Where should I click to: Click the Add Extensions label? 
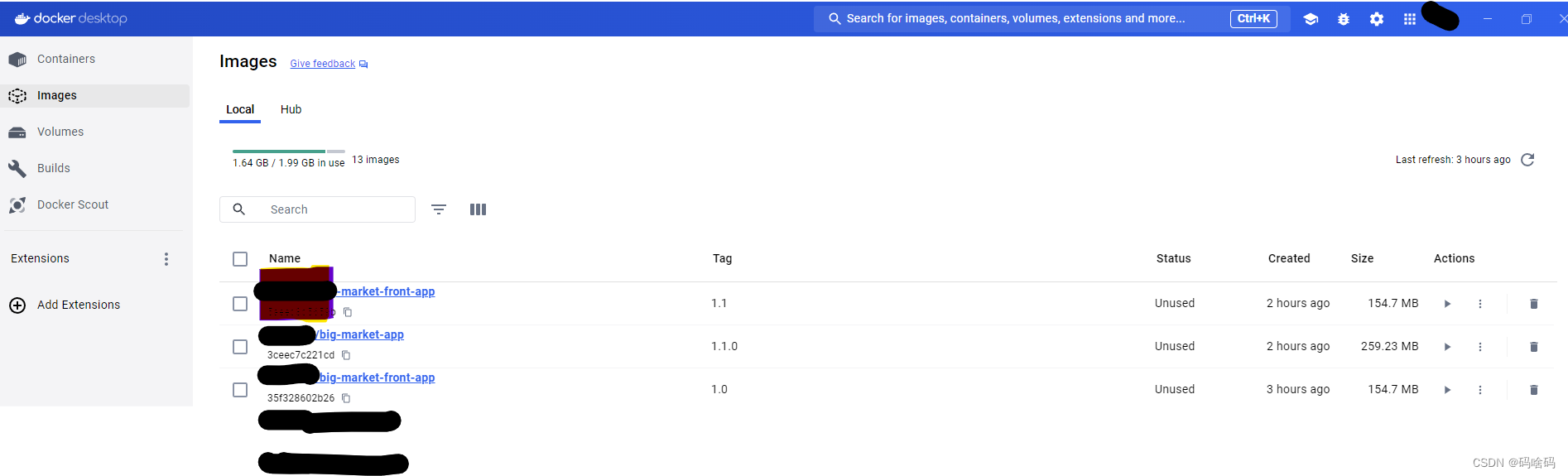79,305
